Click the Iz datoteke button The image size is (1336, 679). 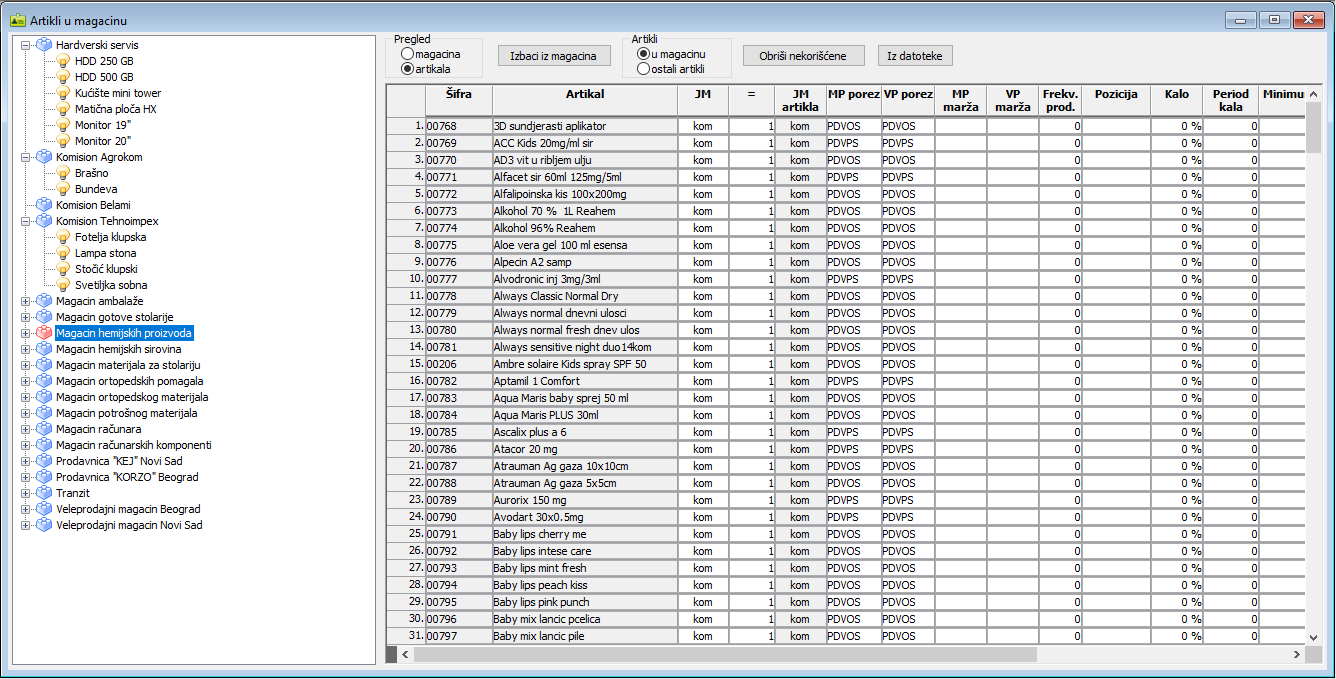tap(916, 56)
